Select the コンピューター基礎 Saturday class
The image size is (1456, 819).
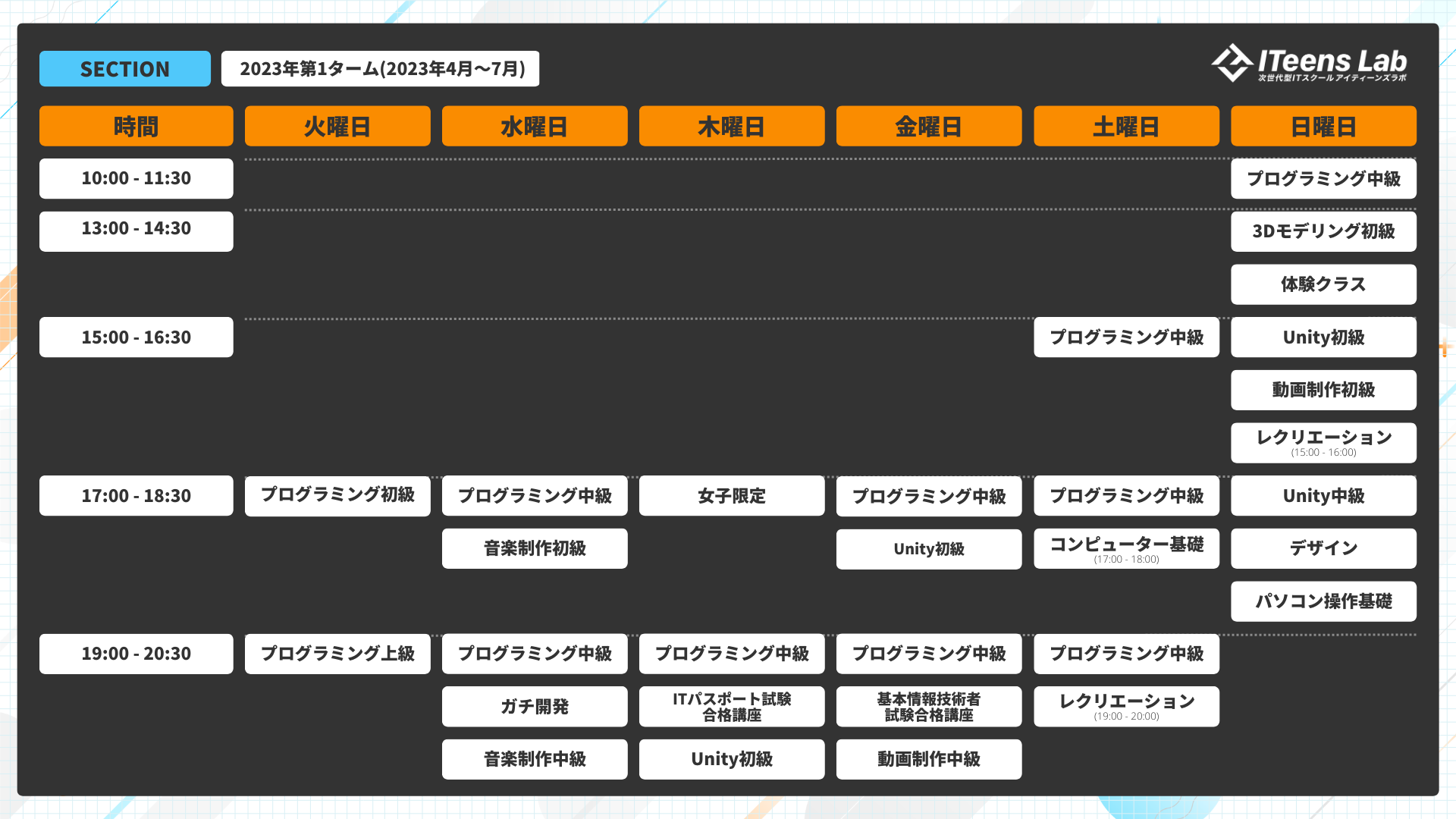coord(1126,548)
